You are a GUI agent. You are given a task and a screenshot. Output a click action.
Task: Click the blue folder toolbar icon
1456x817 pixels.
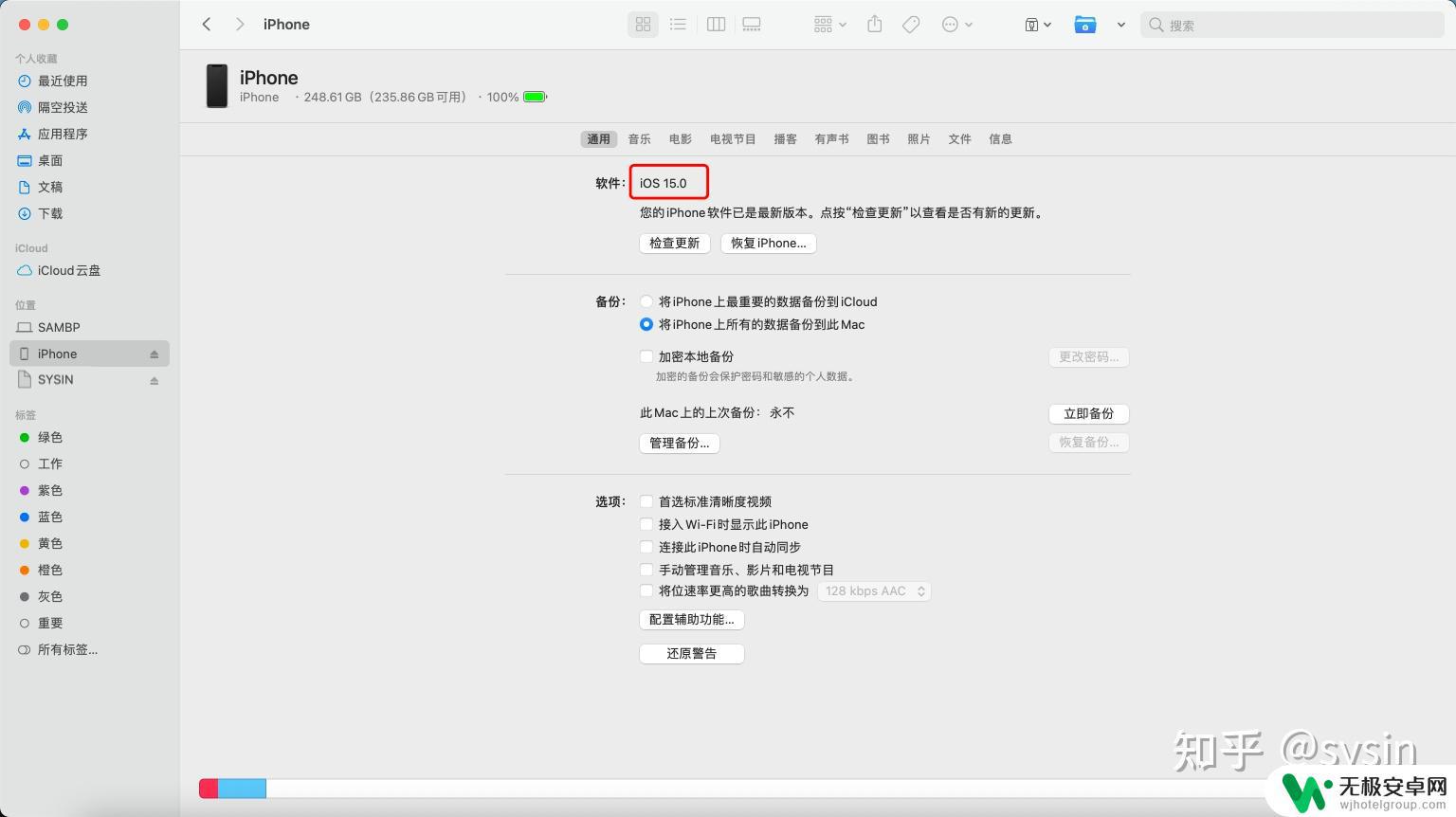1085,25
